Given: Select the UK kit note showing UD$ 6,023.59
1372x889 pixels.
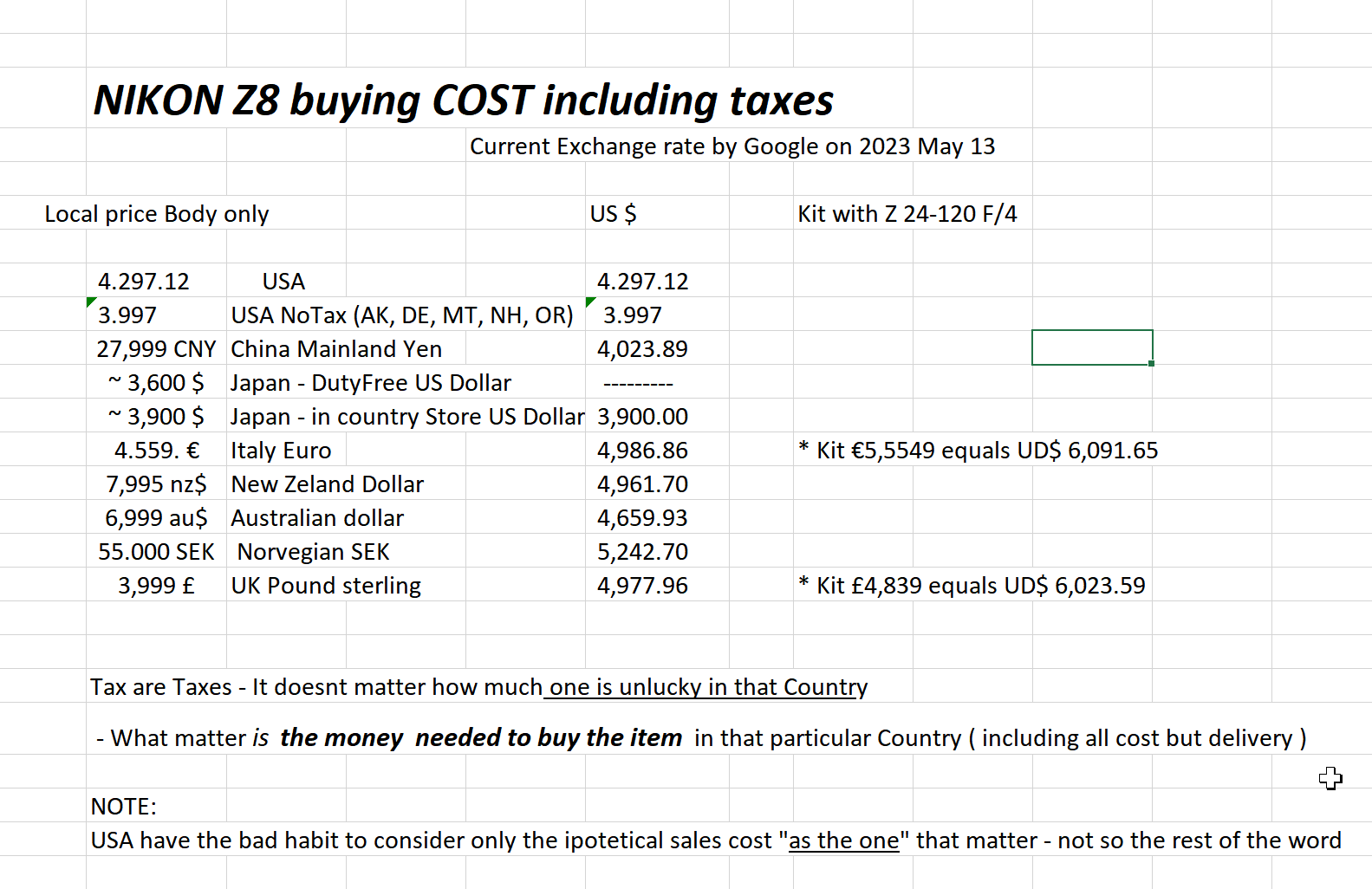Looking at the screenshot, I should click(972, 586).
